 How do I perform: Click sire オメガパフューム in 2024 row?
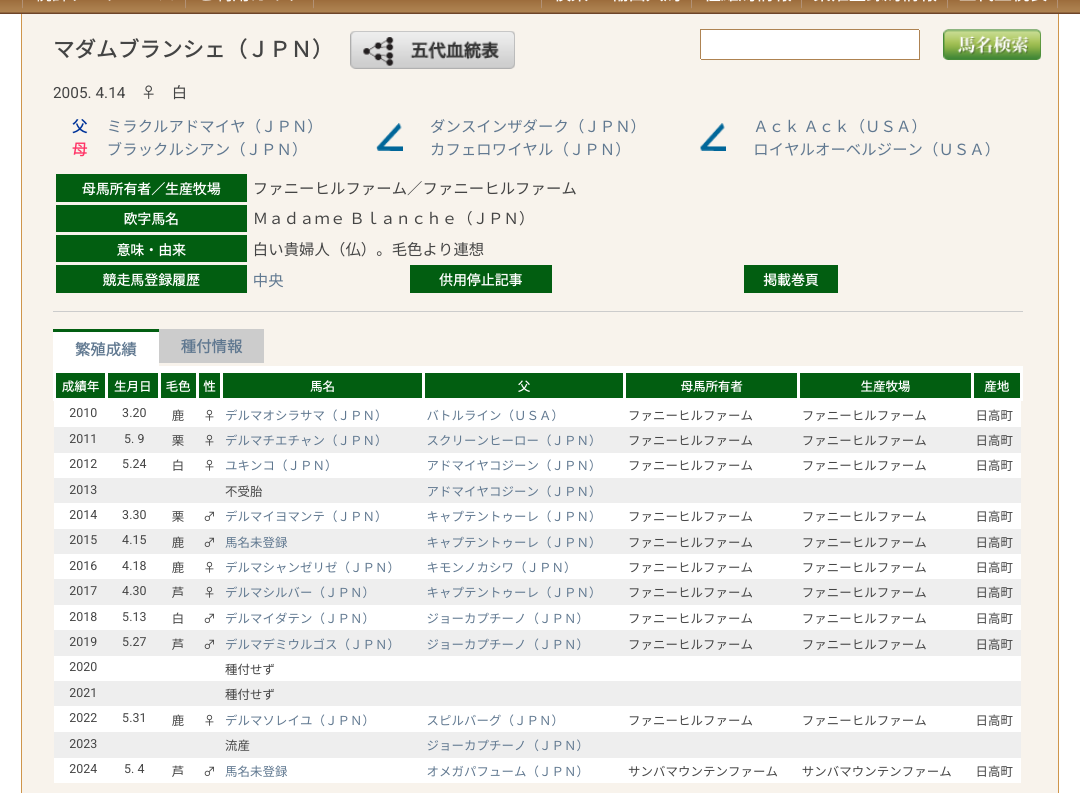click(504, 771)
